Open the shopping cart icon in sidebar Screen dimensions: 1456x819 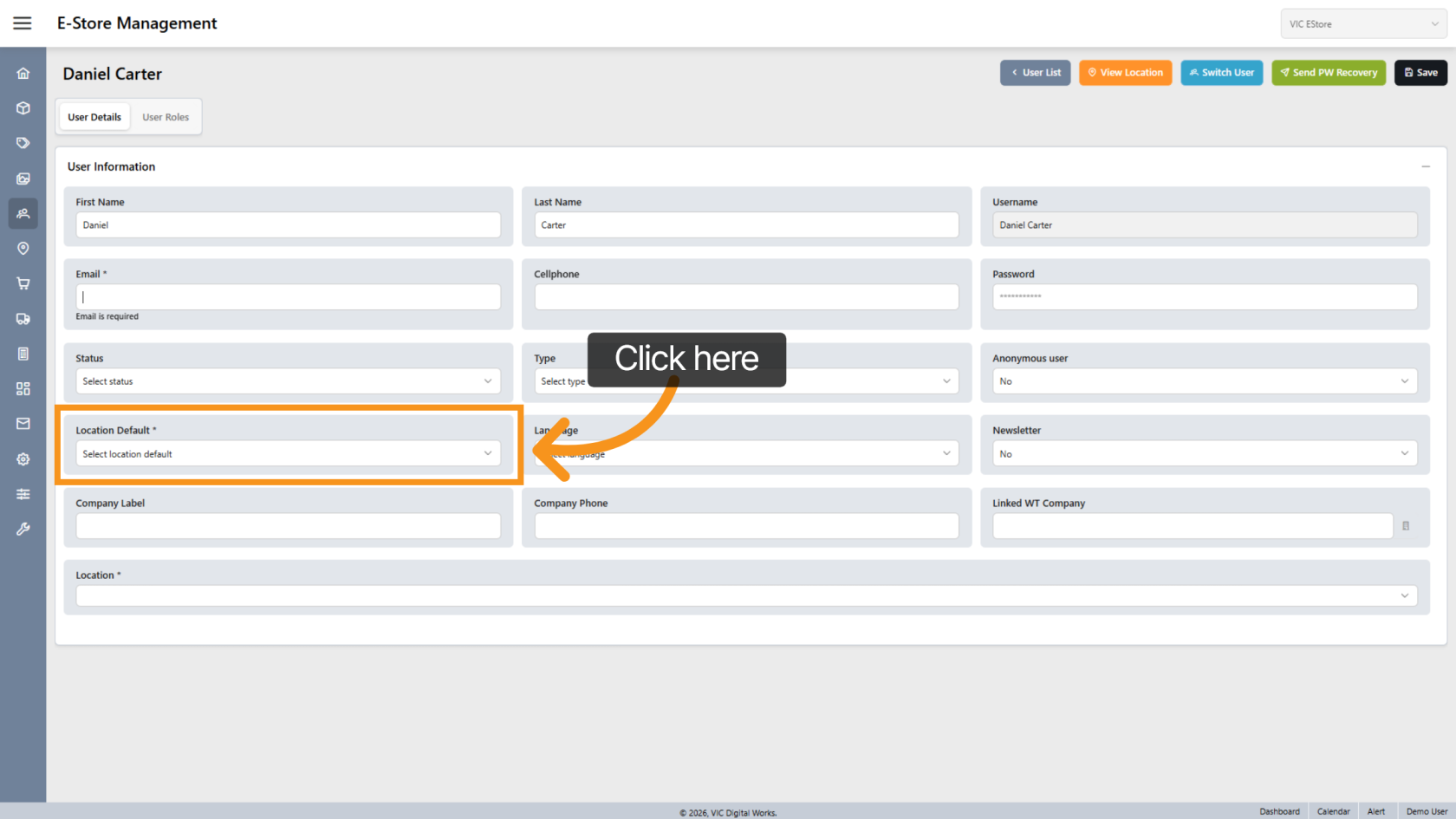click(23, 283)
